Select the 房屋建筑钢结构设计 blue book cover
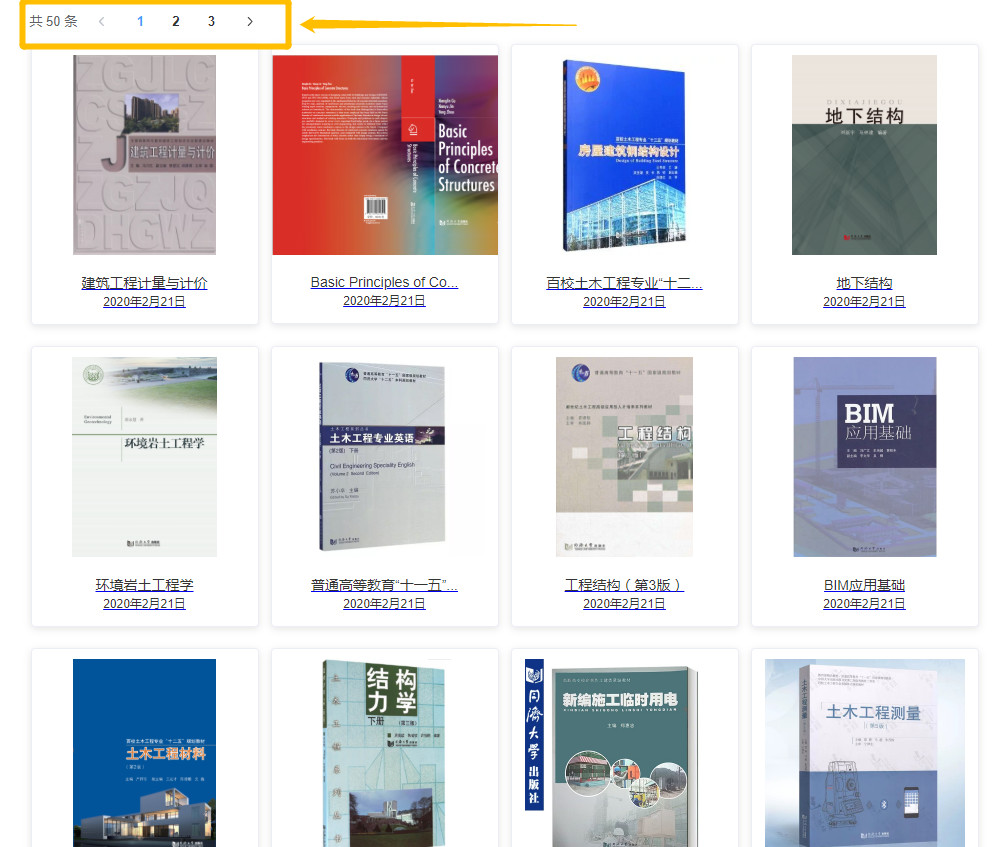This screenshot has height=847, width=1005. point(624,155)
